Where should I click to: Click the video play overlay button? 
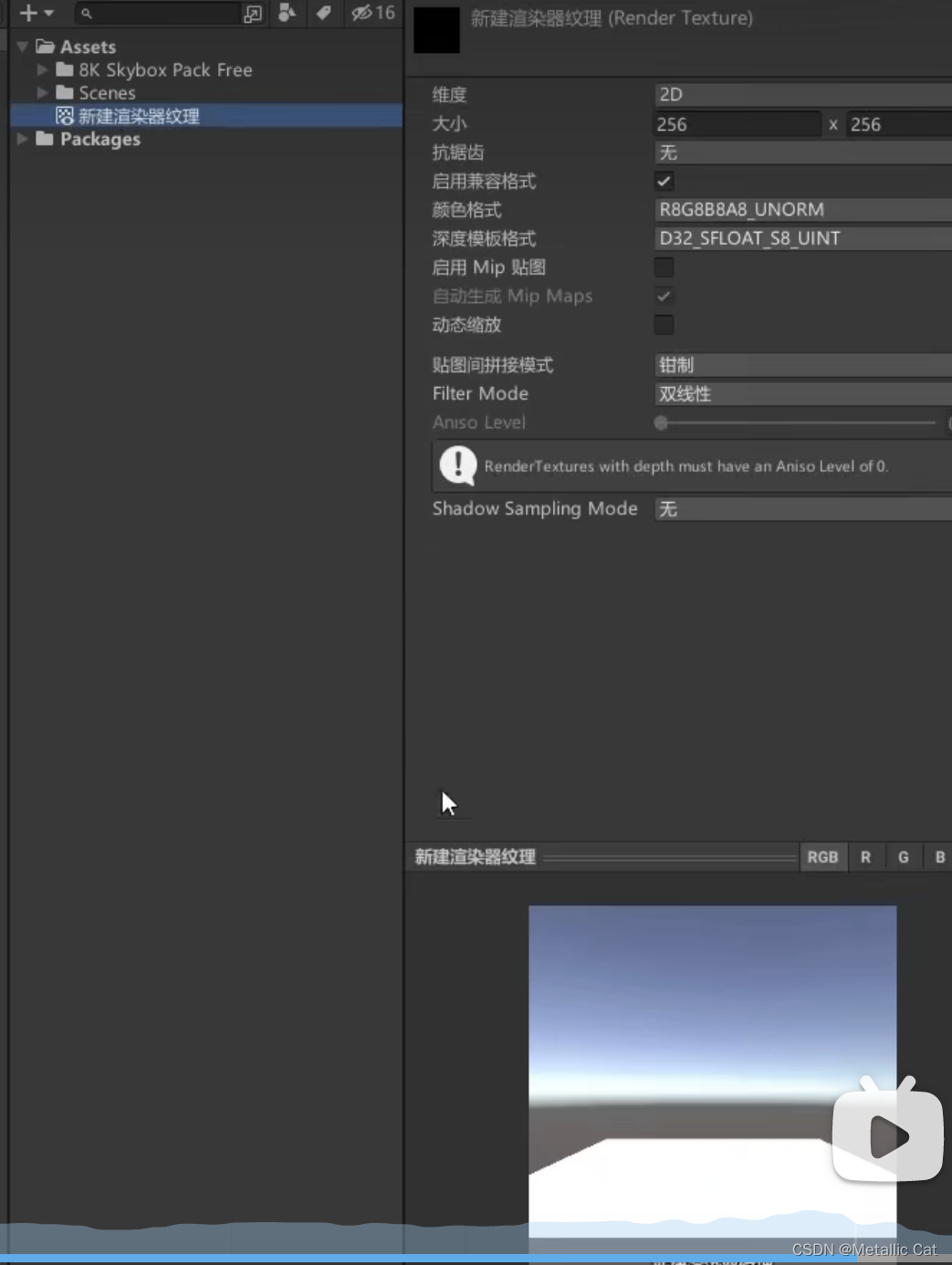pyautogui.click(x=887, y=1130)
